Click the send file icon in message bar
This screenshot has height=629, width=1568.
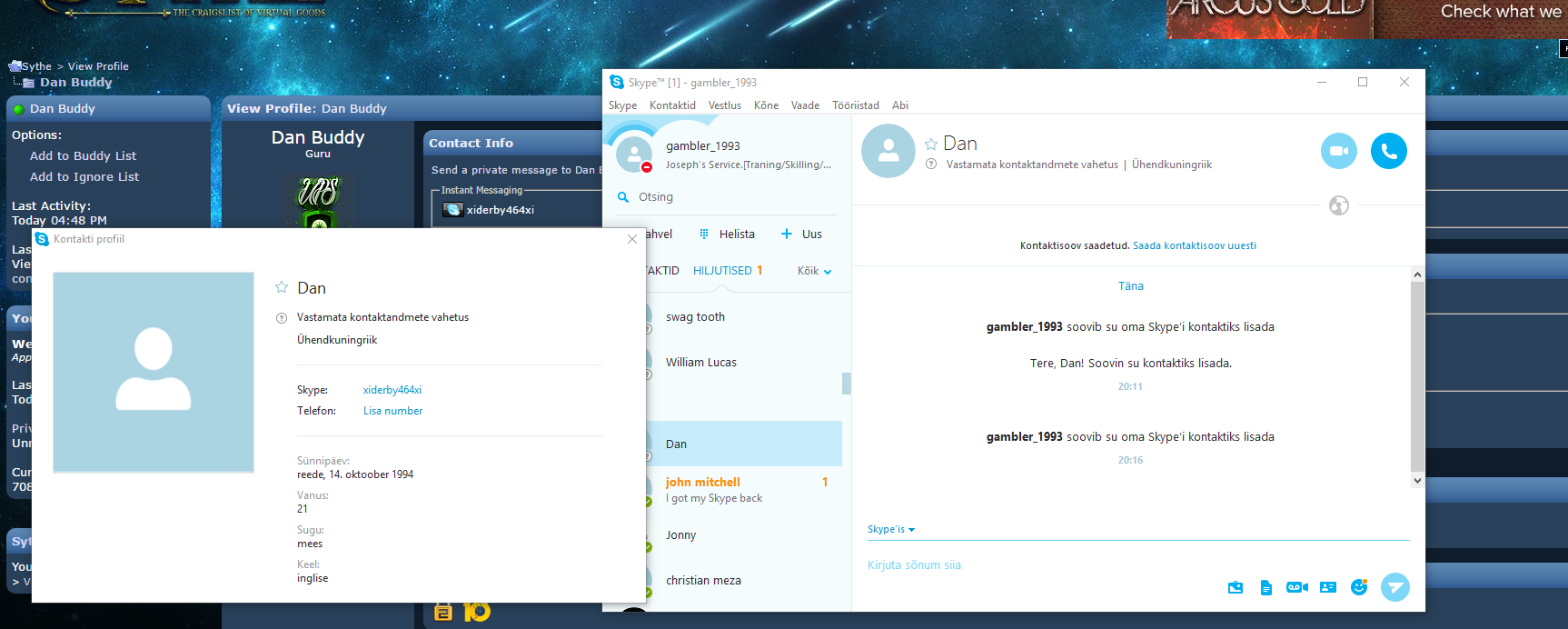coord(1266,588)
